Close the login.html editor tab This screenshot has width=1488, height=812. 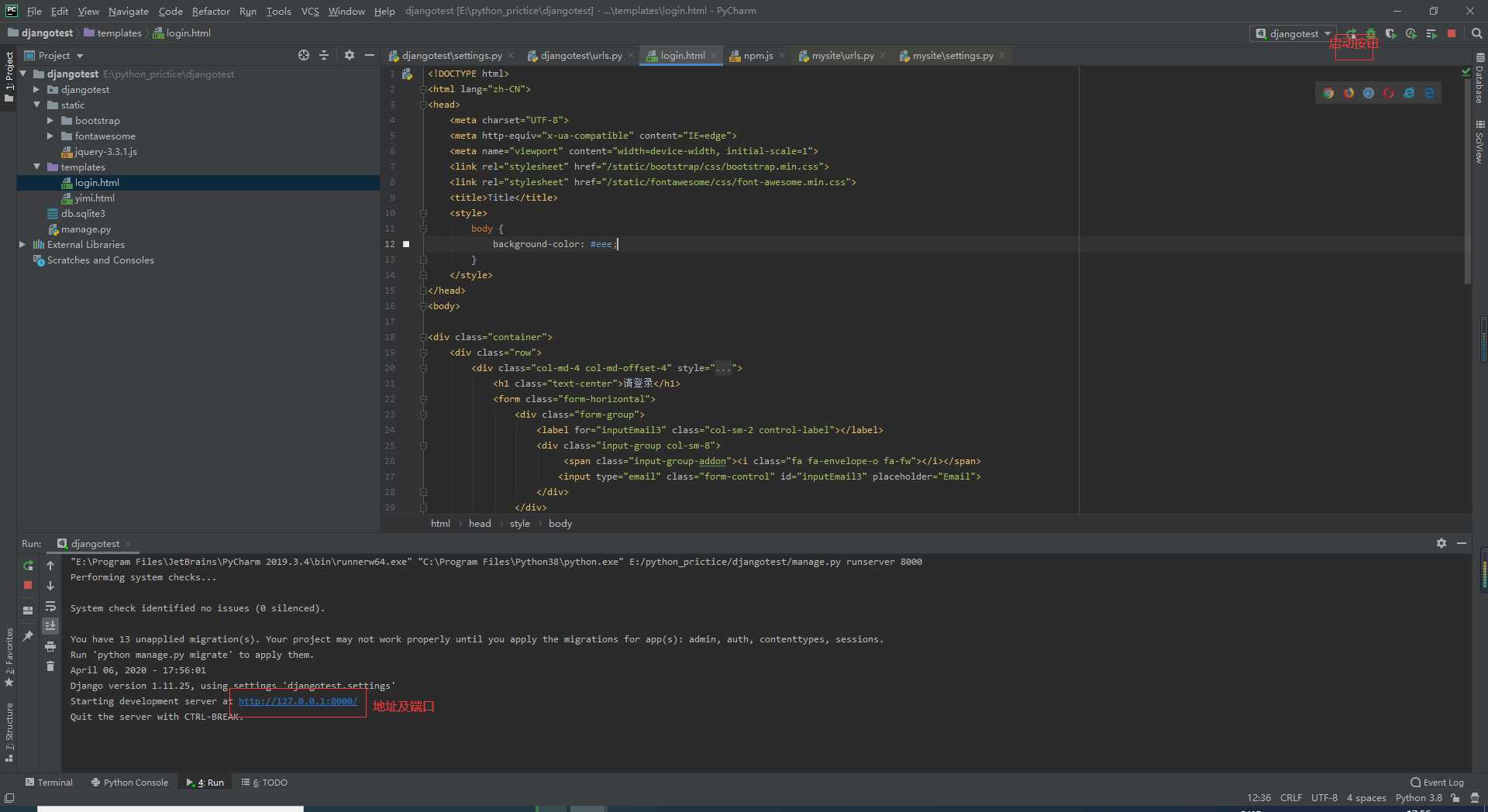[713, 55]
